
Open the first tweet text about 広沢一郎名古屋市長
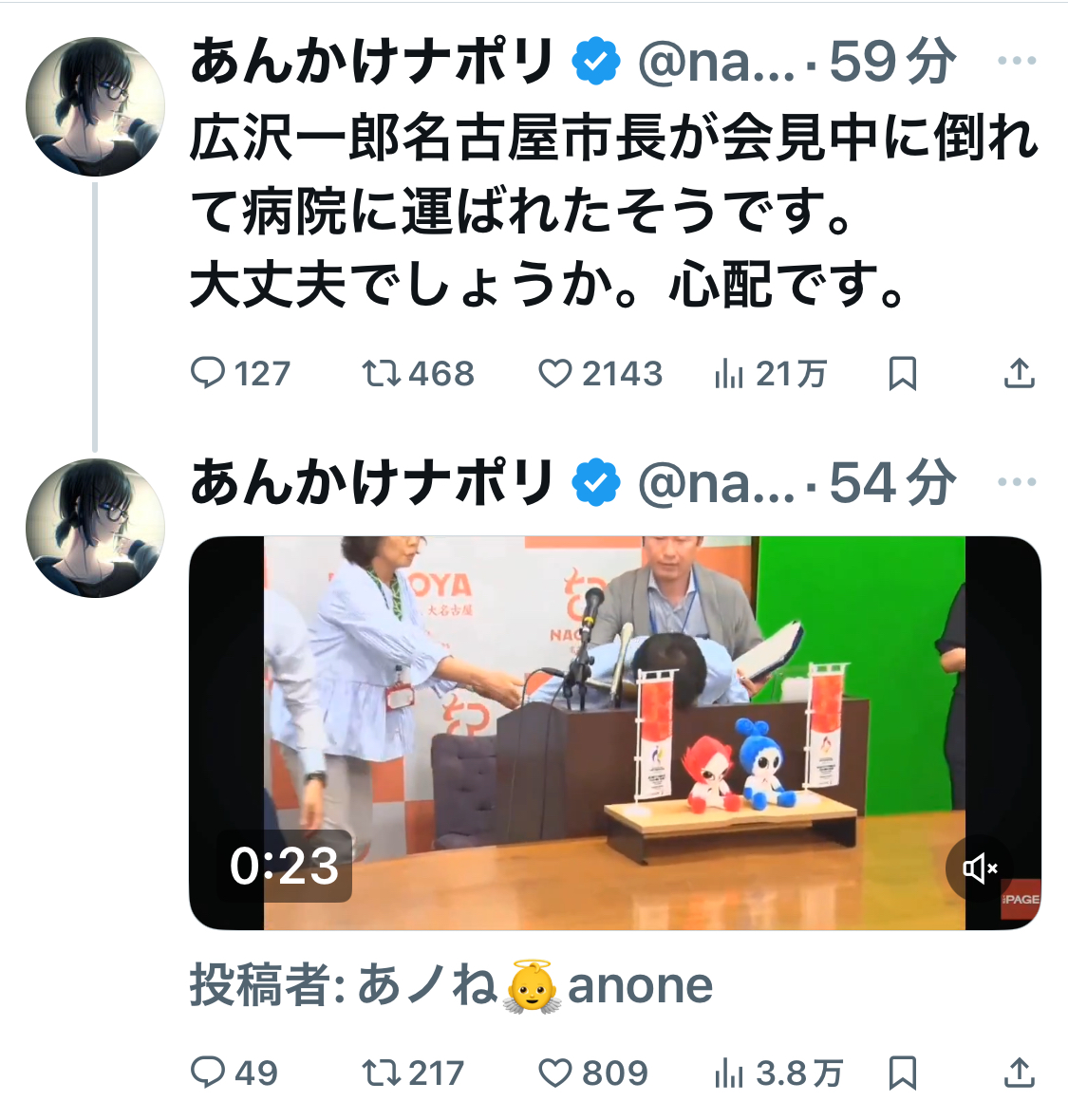(613, 211)
